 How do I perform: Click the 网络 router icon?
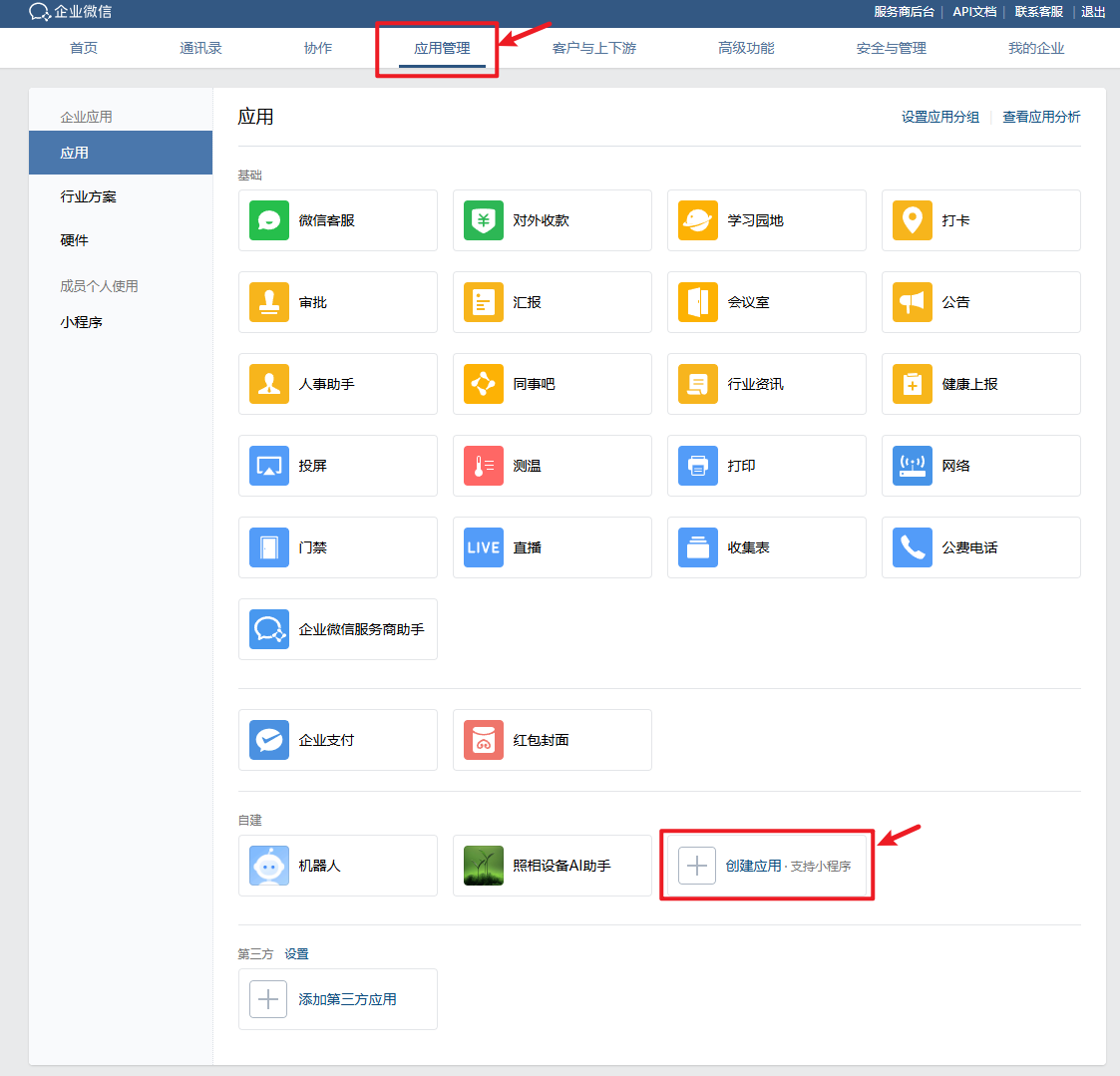(912, 466)
